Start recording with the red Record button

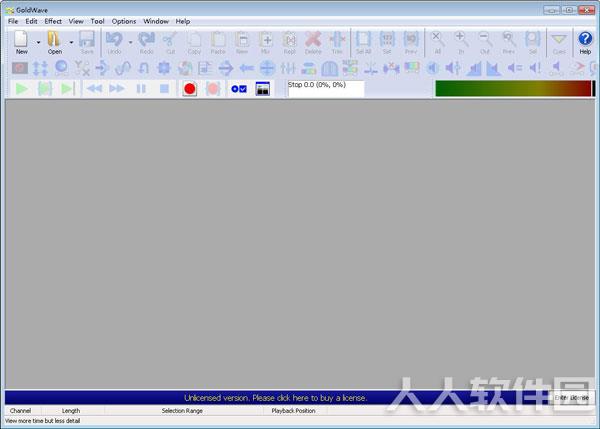click(x=189, y=89)
